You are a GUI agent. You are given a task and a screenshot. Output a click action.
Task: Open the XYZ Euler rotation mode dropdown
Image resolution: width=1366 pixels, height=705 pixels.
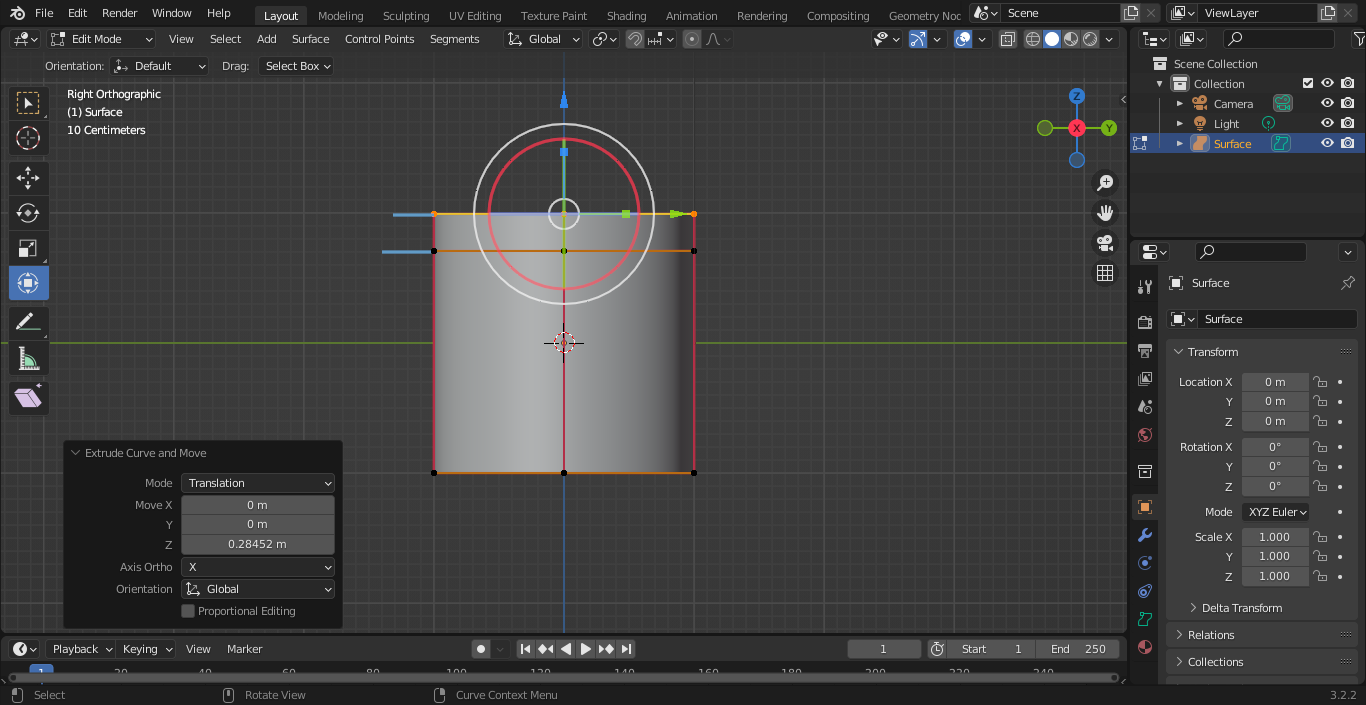pos(1276,512)
